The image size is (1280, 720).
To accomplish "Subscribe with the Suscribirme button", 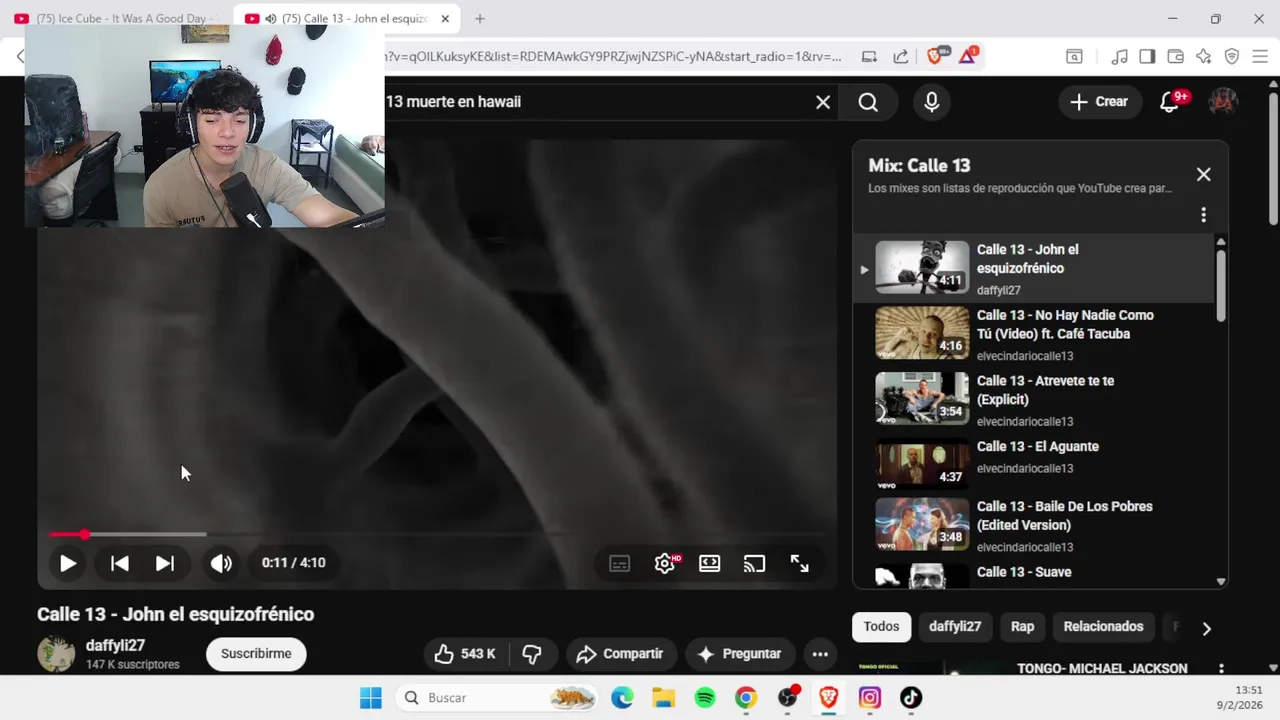I will pyautogui.click(x=256, y=654).
